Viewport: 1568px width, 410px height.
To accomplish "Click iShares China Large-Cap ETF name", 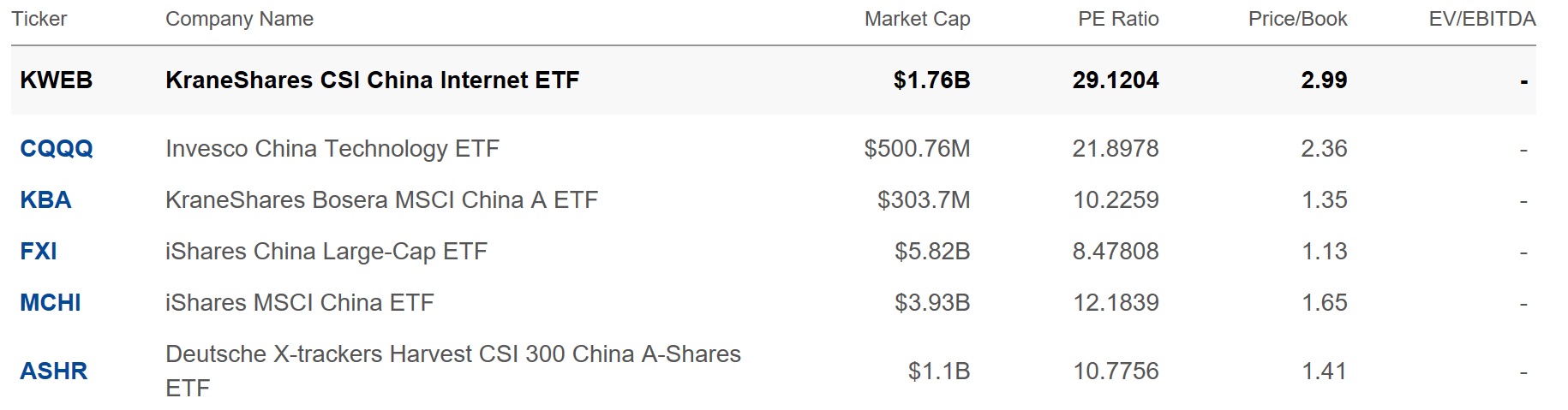I will coord(326,252).
